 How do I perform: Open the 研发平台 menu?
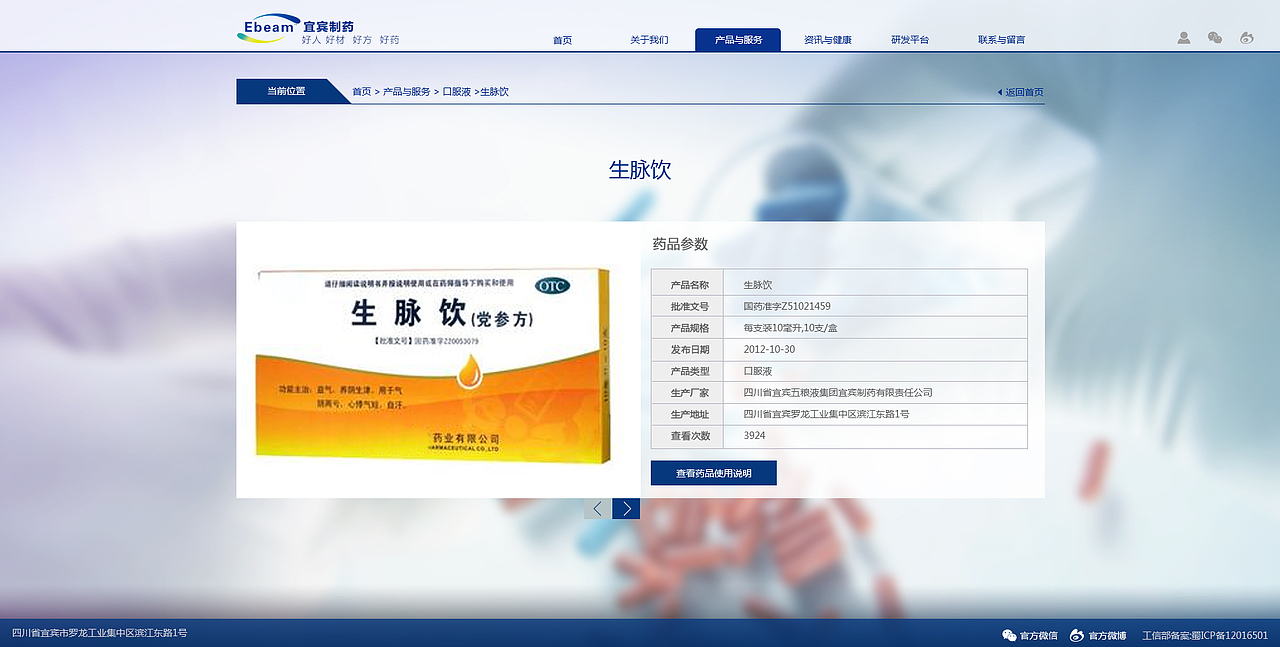[910, 40]
